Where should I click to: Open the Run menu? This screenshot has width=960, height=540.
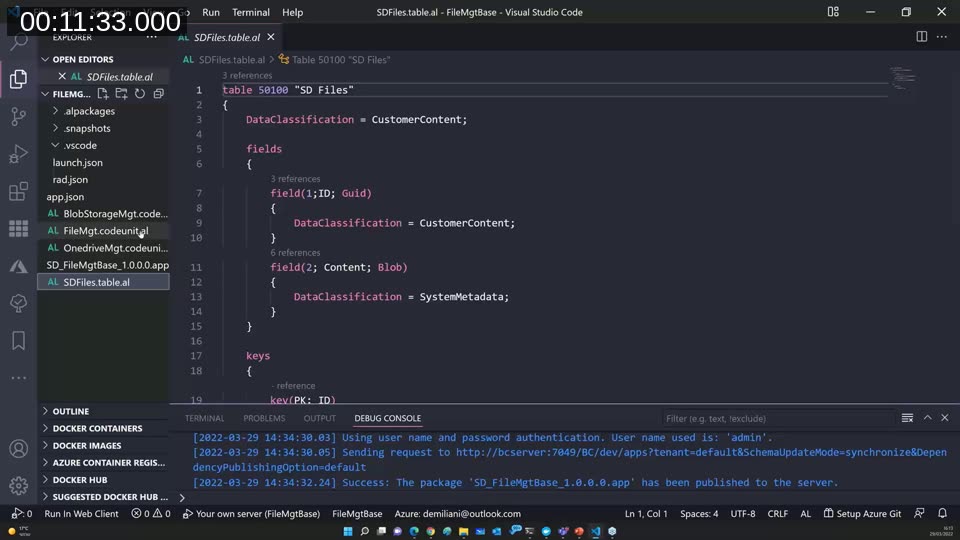(211, 12)
